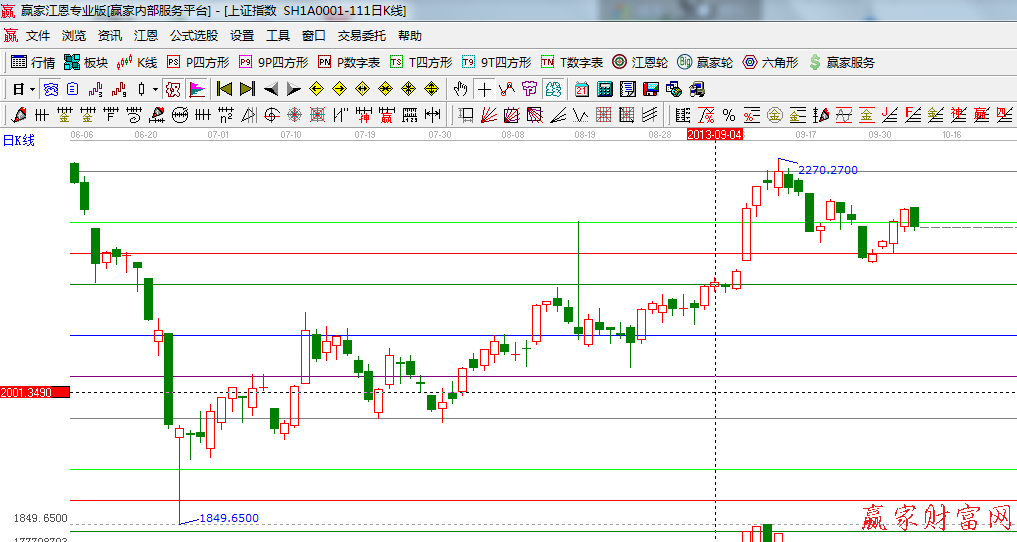Select the crosshair cursor tool
The image size is (1017, 542).
pos(484,89)
